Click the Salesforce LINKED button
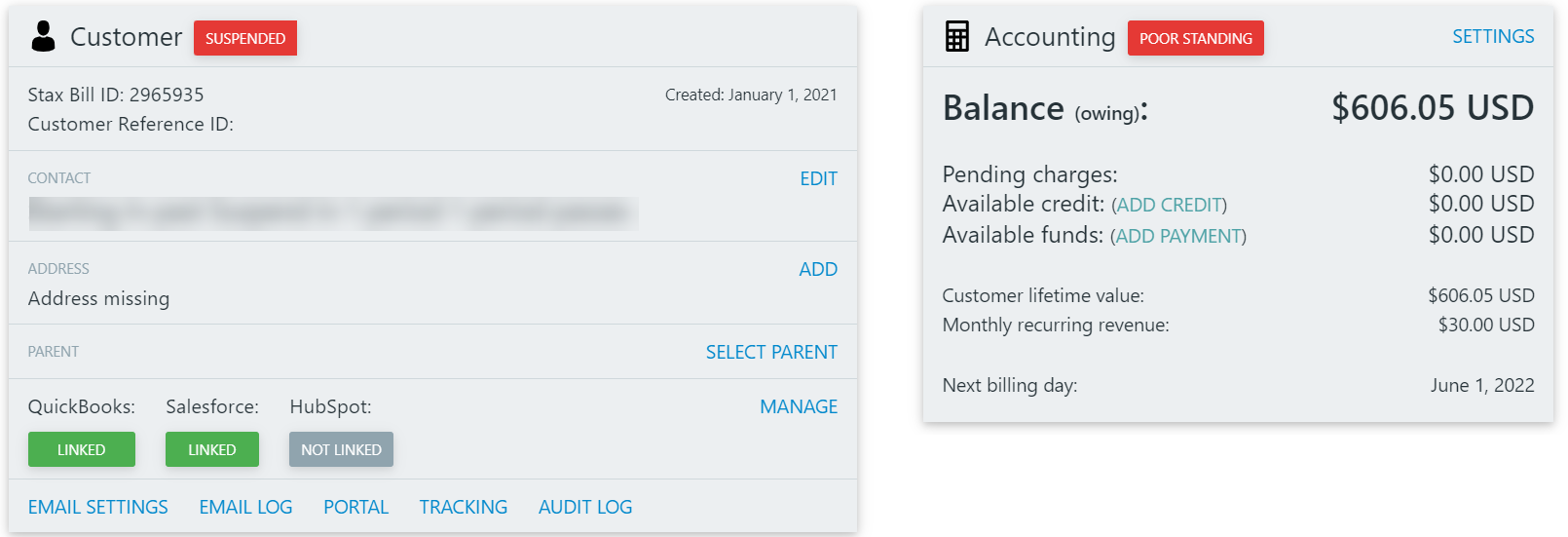1568x537 pixels. pos(212,449)
